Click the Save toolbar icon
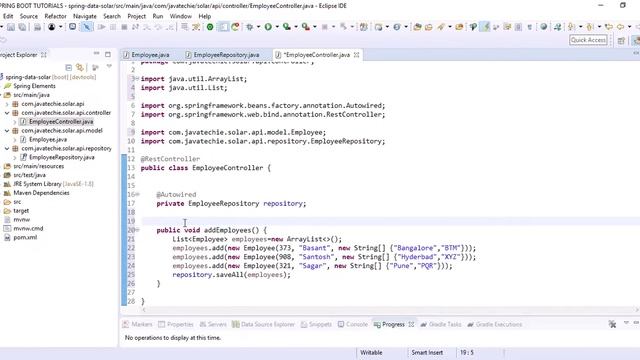The image size is (640, 360). [x=11, y=27]
